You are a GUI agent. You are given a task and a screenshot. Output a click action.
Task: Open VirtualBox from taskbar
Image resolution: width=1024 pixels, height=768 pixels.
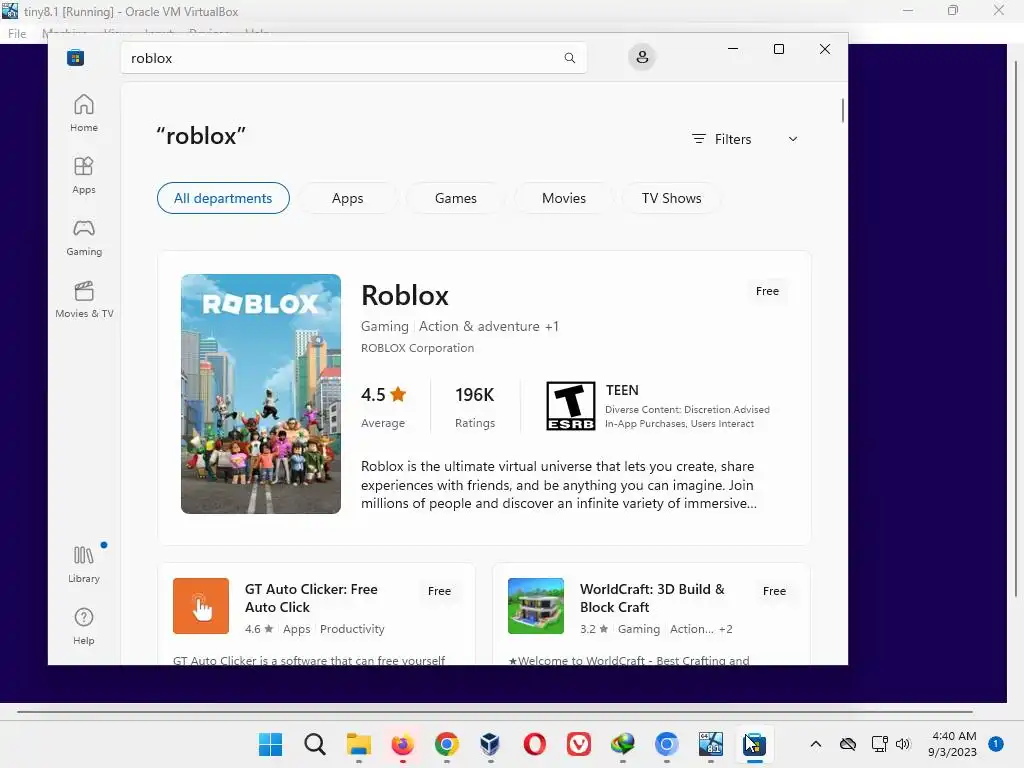490,744
